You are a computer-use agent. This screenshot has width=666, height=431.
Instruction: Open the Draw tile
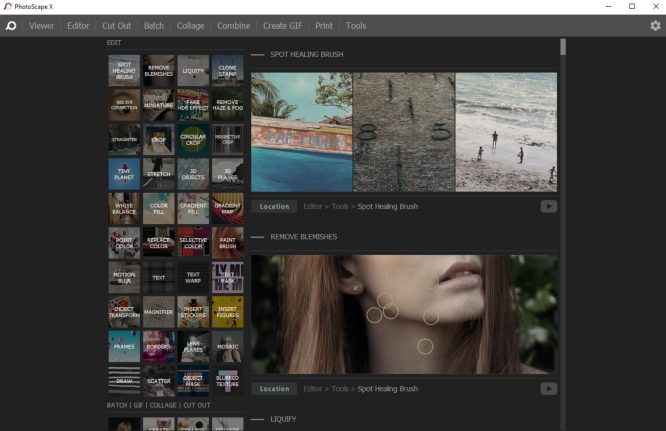[124, 381]
